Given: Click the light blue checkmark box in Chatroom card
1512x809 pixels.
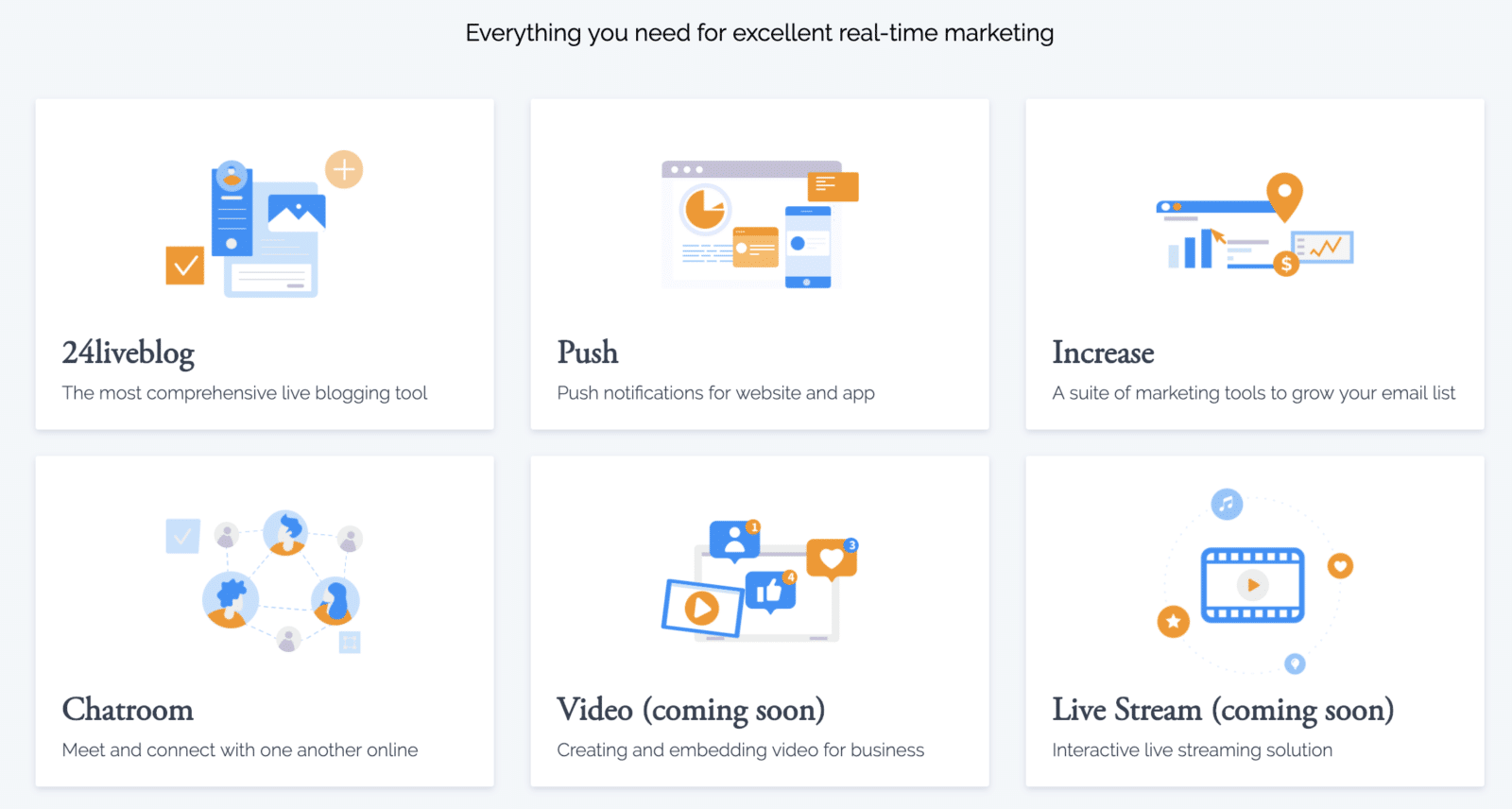Looking at the screenshot, I should pyautogui.click(x=182, y=536).
